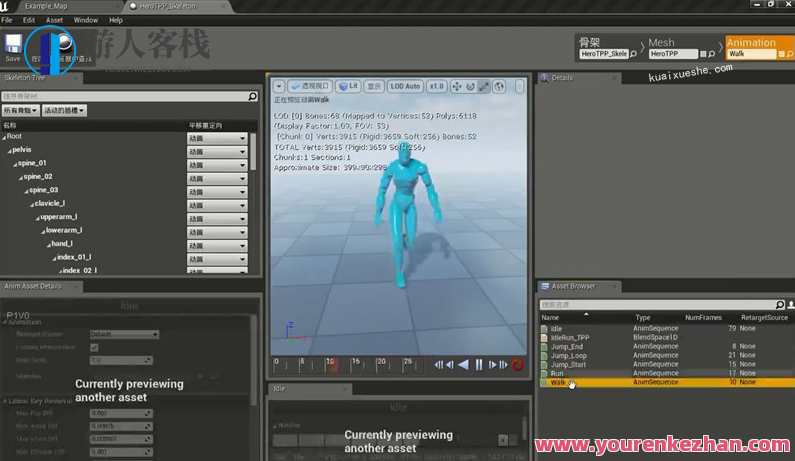Open the LOD Auto menu

[x=405, y=86]
